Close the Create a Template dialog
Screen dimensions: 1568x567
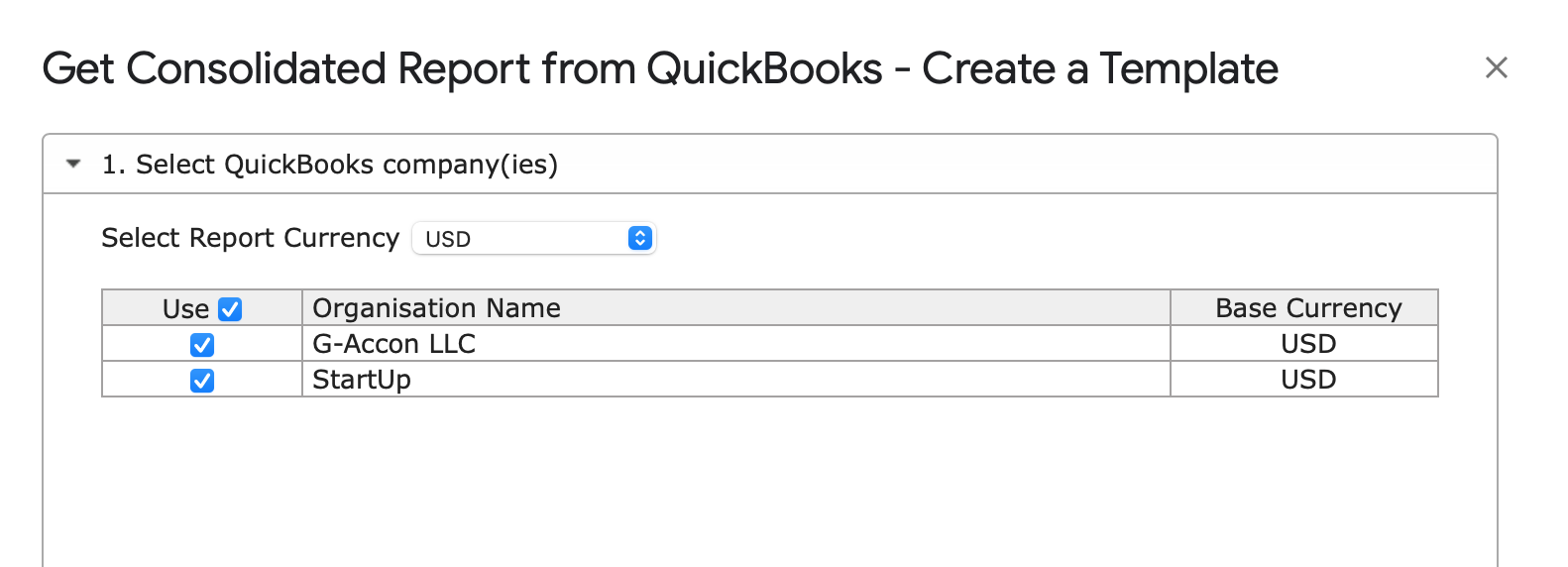1496,67
